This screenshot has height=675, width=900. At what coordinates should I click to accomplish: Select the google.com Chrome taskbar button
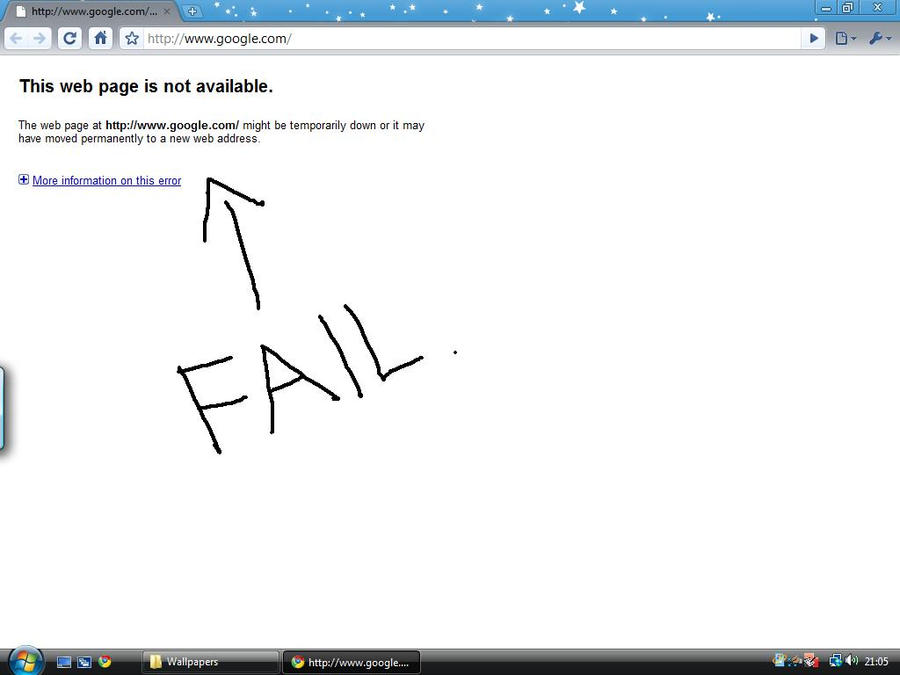tap(351, 662)
